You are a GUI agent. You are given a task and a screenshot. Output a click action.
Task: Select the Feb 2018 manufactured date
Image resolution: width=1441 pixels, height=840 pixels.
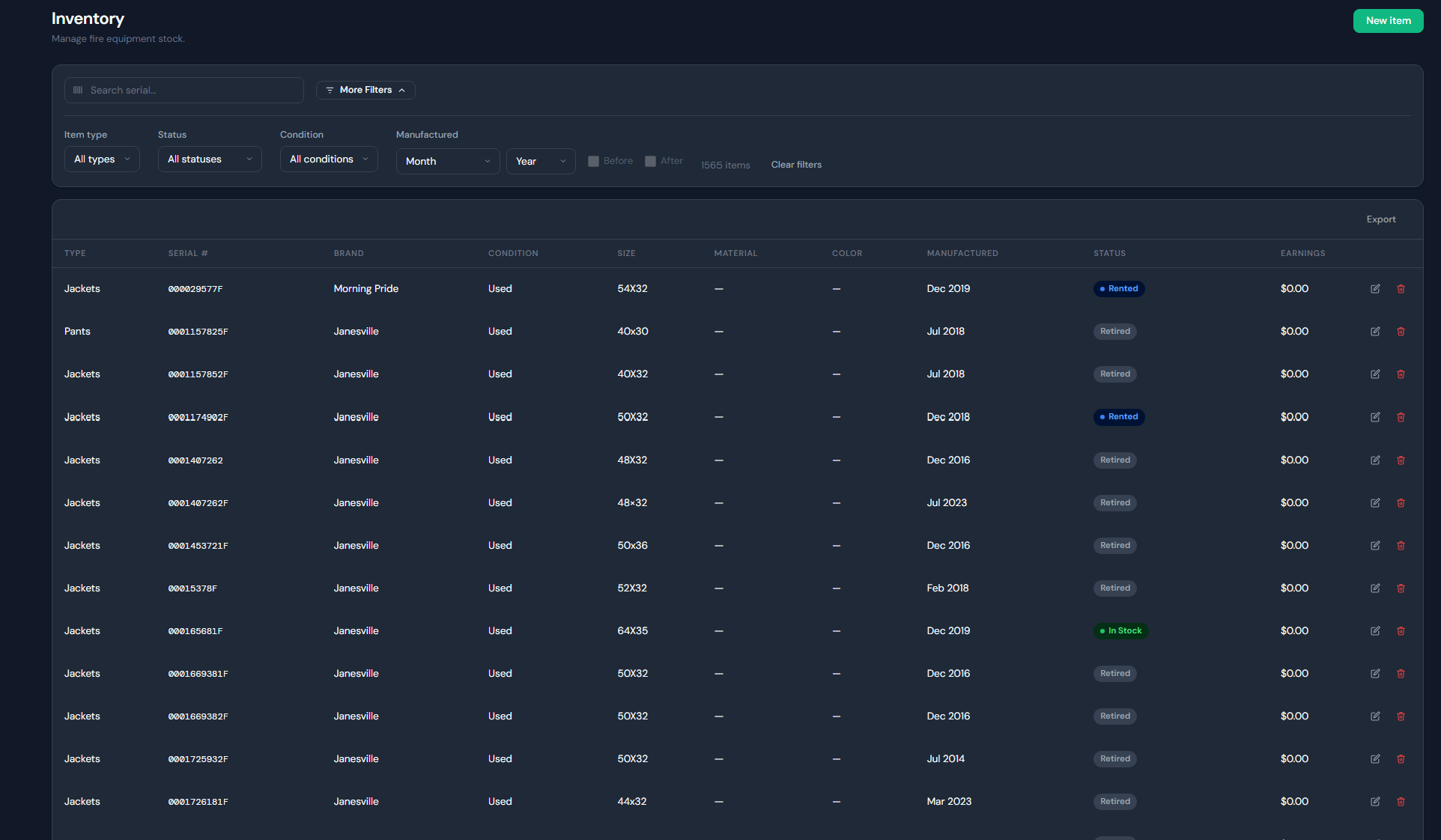948,588
